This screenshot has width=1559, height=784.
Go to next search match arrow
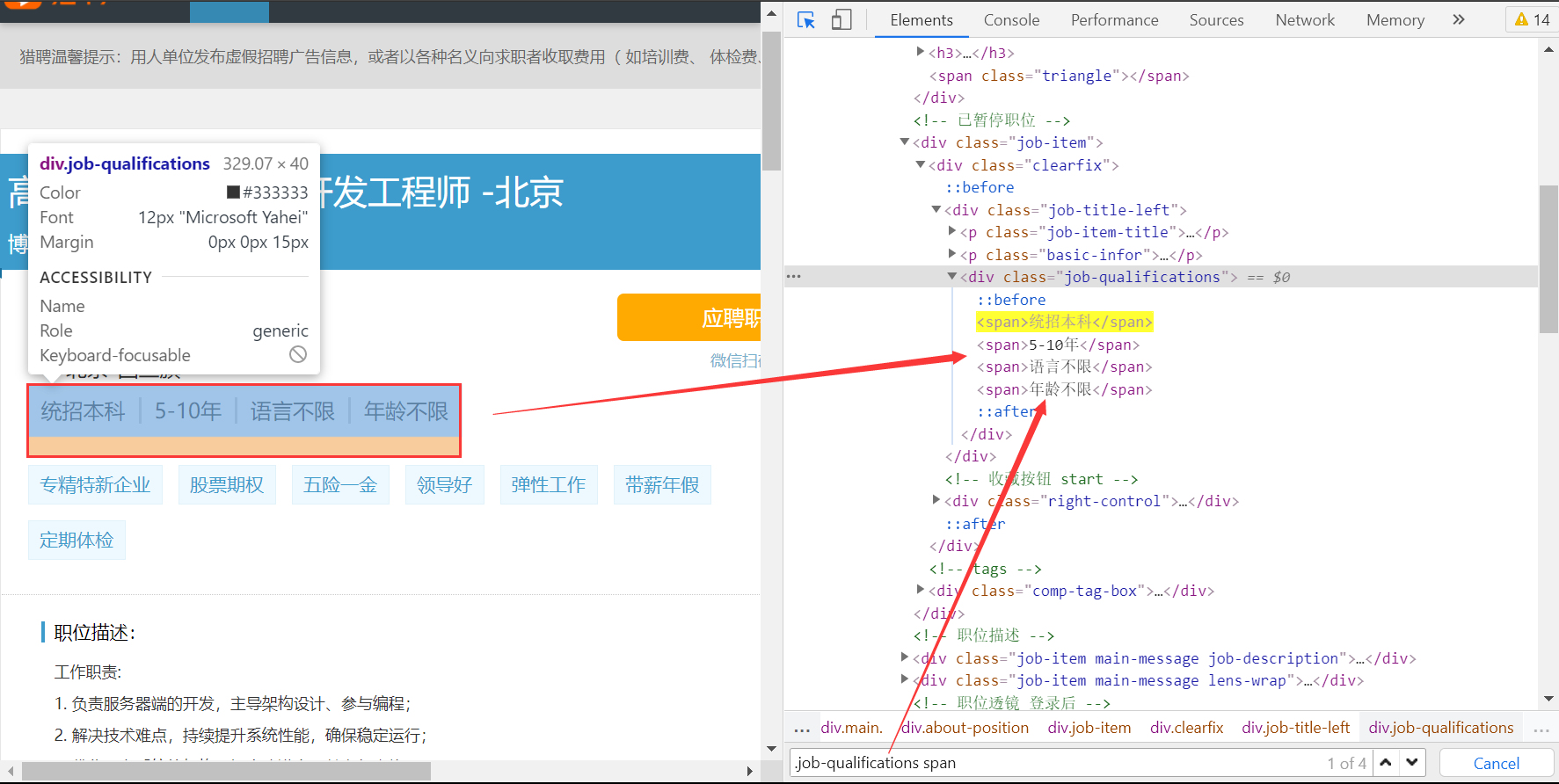click(x=1412, y=763)
